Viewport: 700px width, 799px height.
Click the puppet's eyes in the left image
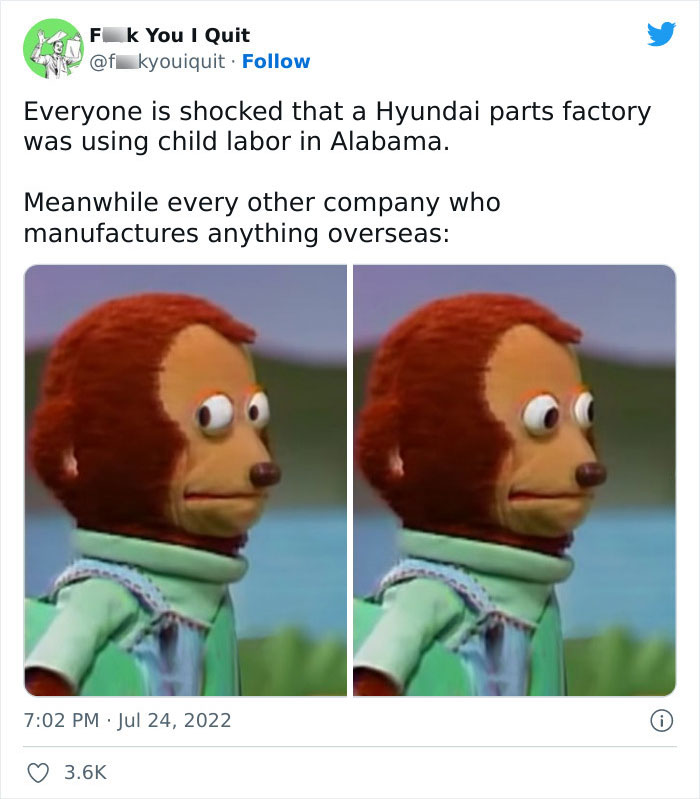click(232, 413)
